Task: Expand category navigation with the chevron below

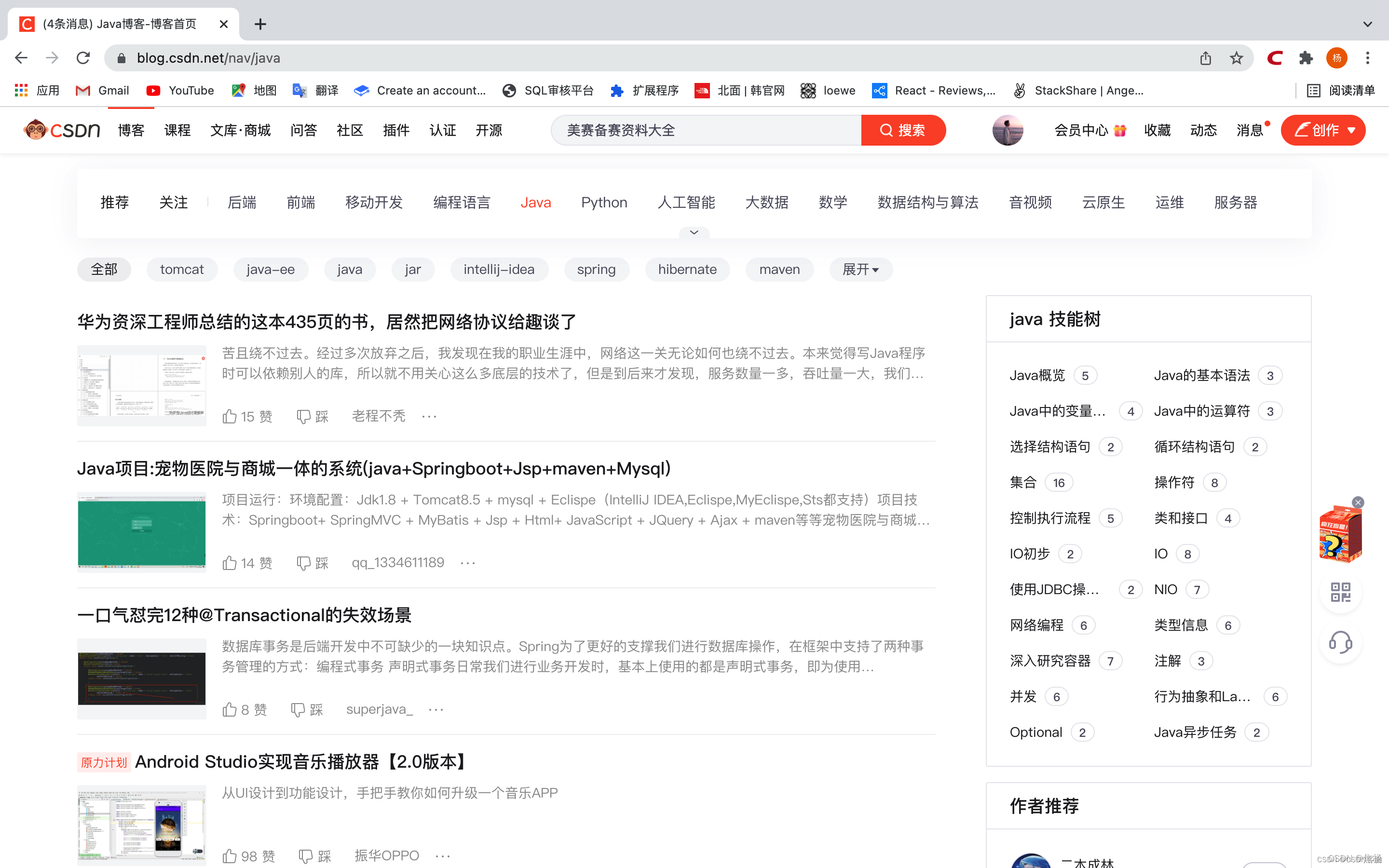Action: (x=694, y=232)
